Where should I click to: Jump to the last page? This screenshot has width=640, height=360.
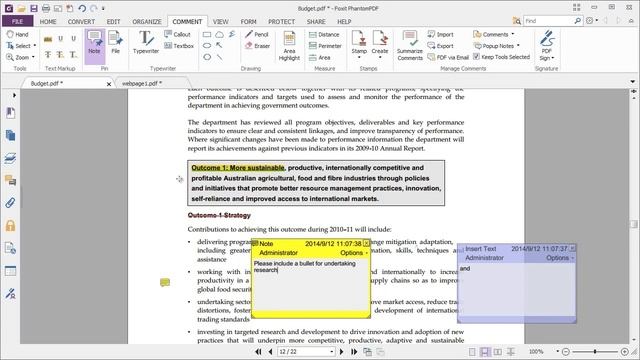(x=354, y=351)
